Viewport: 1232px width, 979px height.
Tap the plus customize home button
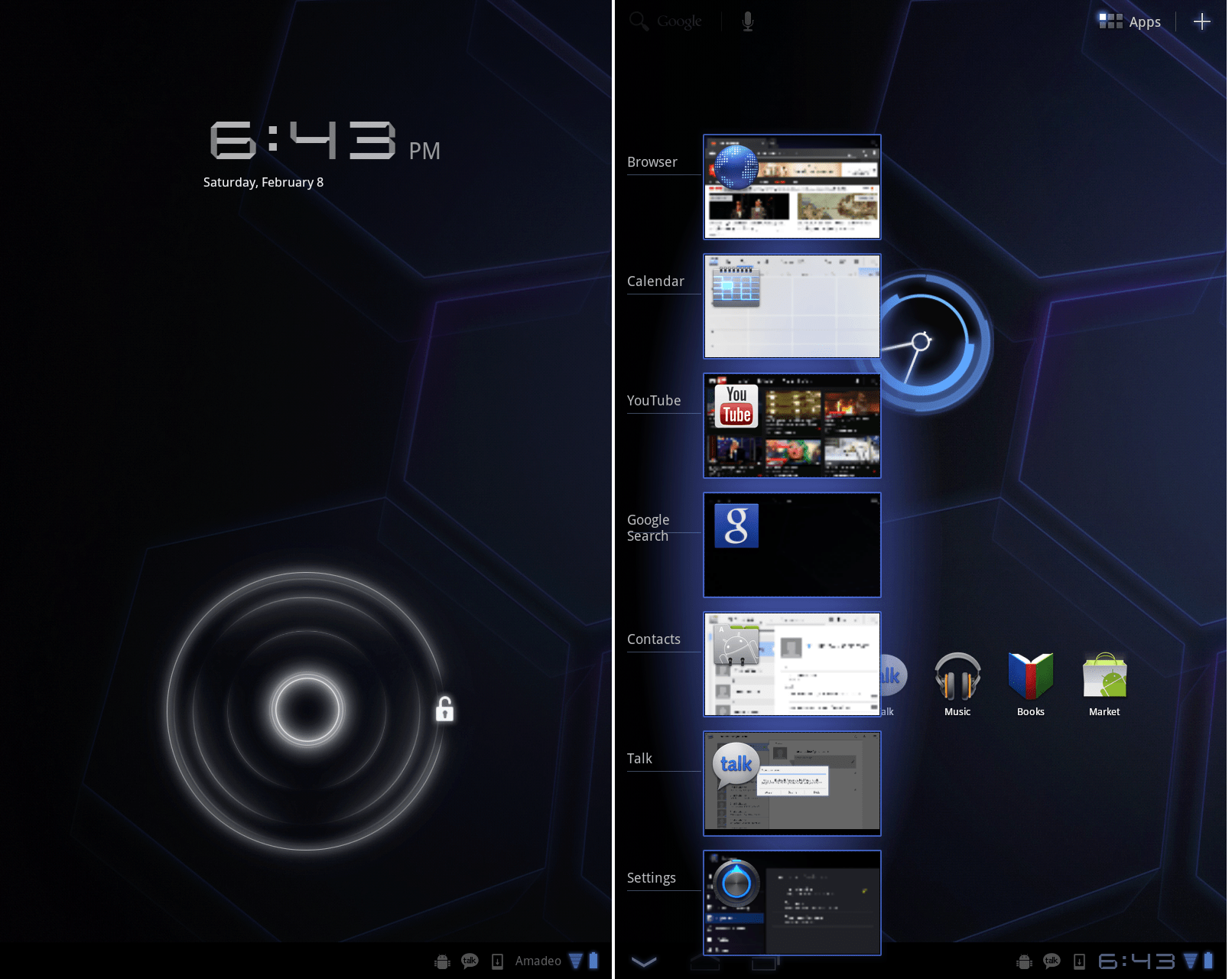pos(1201,21)
